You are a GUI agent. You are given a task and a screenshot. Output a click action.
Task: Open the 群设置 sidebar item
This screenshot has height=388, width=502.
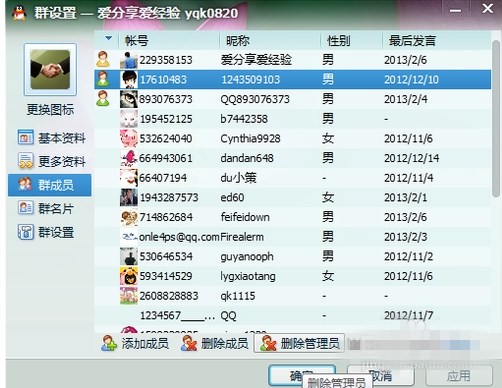(x=46, y=232)
